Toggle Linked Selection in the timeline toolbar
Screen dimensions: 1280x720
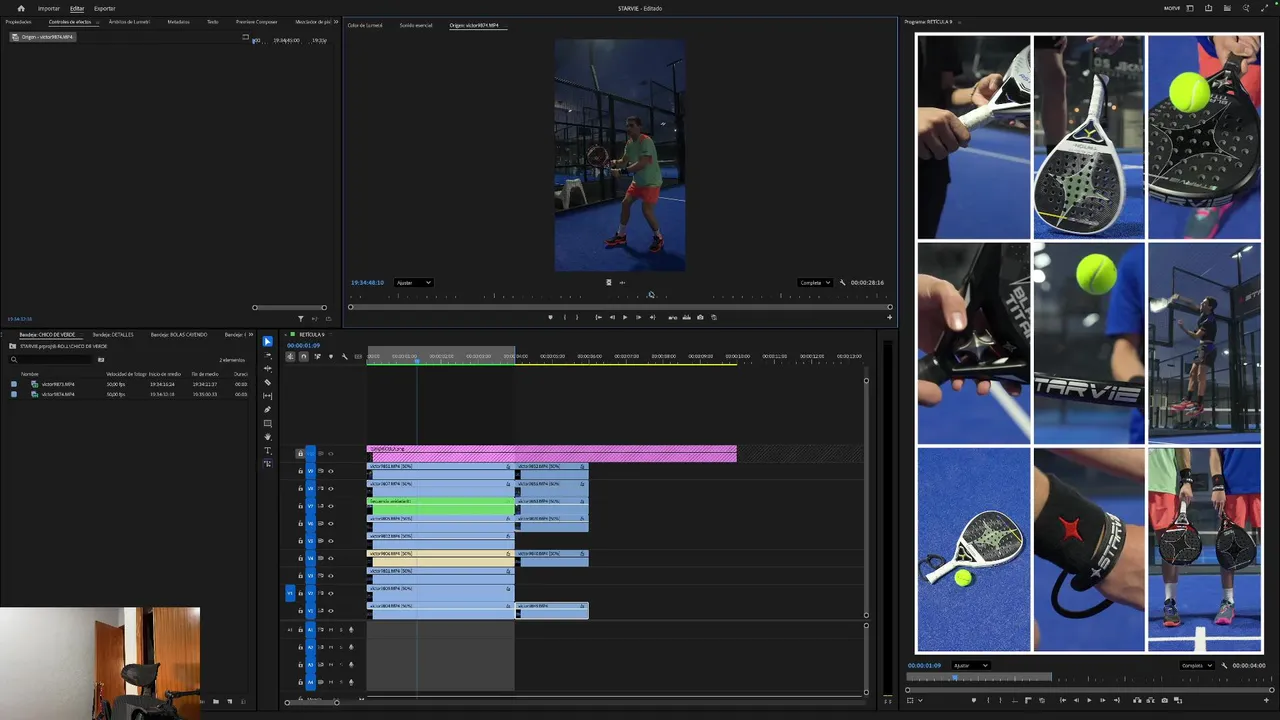317,357
